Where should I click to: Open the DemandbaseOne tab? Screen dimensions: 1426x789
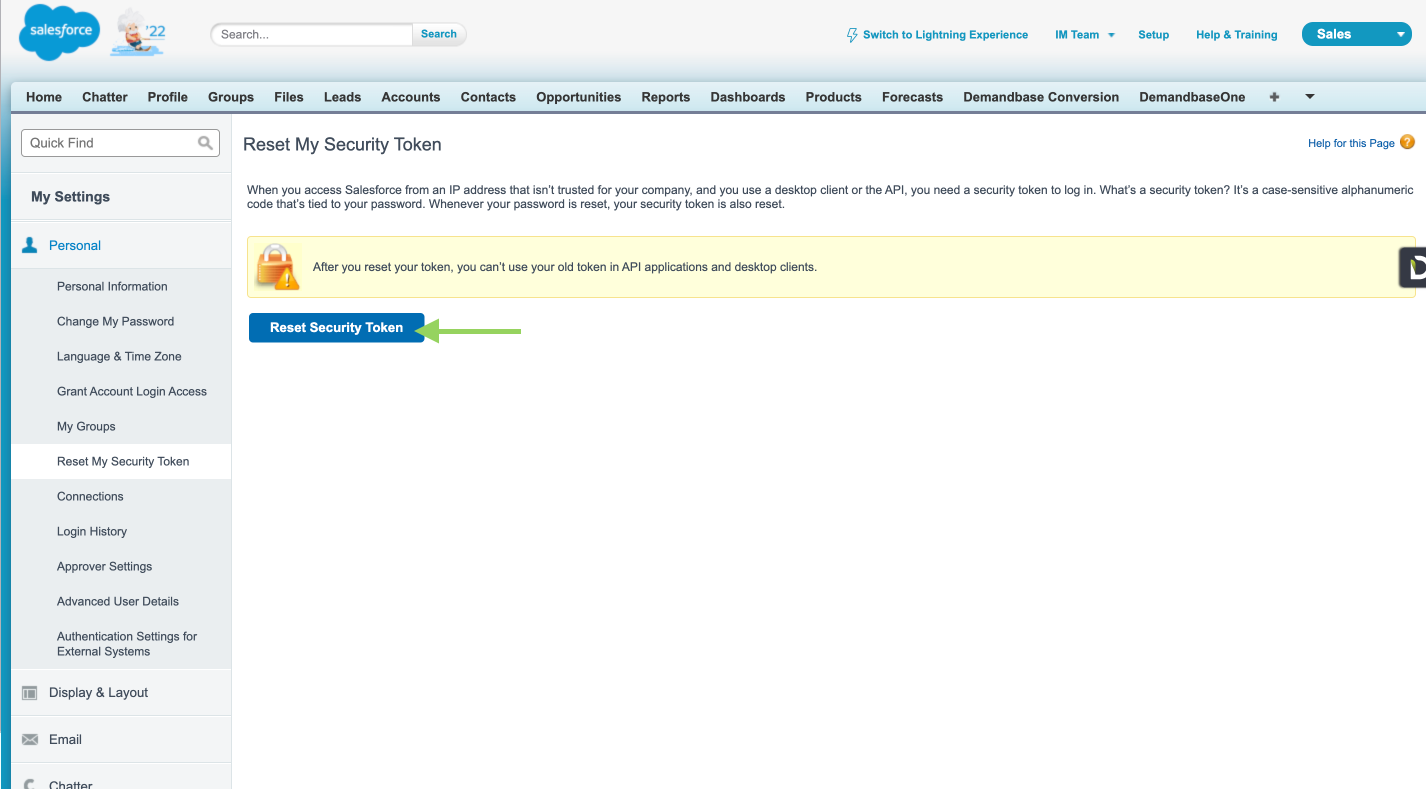tap(1192, 97)
